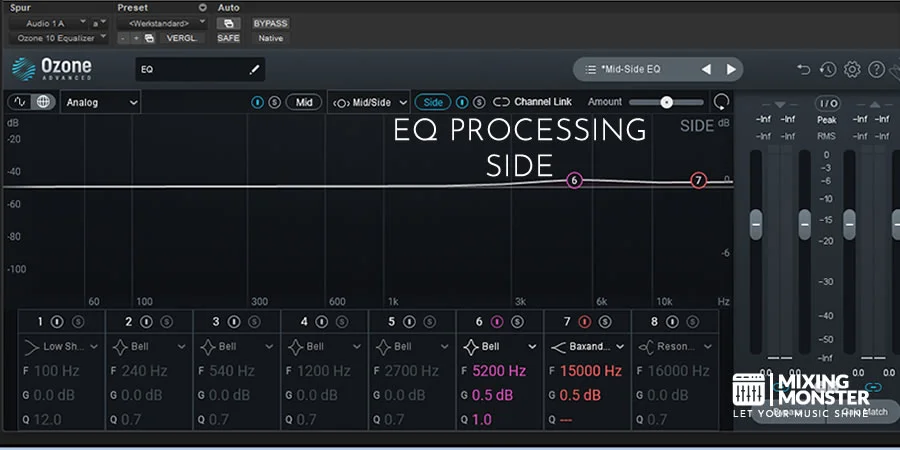The image size is (900, 450).
Task: Click the plus preset button
Action: tap(136, 38)
